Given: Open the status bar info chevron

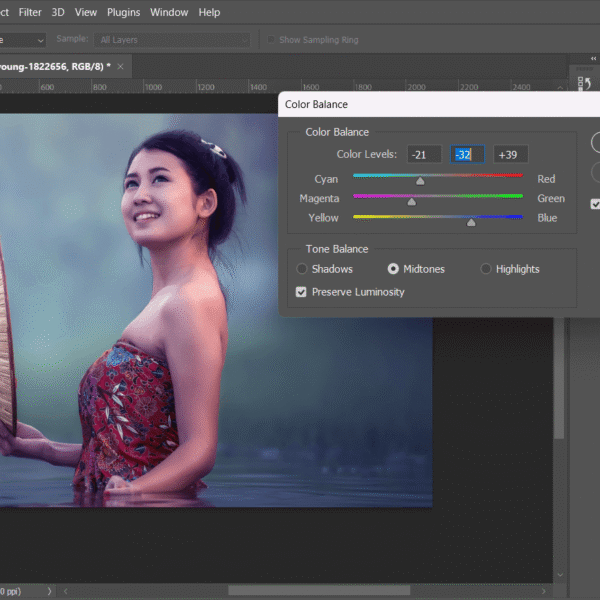Looking at the screenshot, I should point(49,591).
